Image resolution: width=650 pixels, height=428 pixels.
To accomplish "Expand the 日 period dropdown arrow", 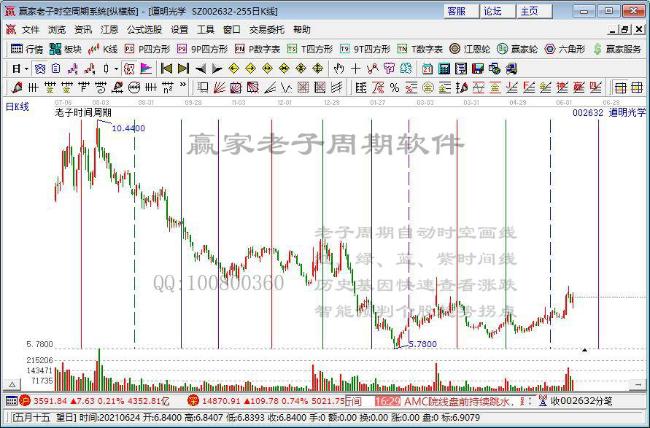I will point(27,69).
